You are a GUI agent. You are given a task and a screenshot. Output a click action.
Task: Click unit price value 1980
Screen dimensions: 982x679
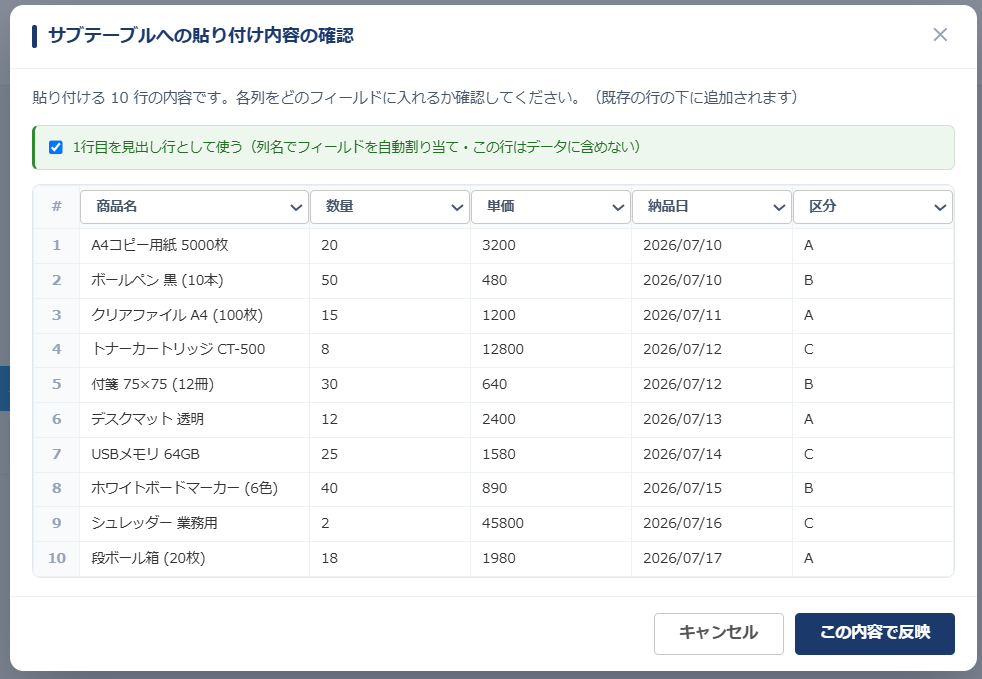(x=499, y=559)
